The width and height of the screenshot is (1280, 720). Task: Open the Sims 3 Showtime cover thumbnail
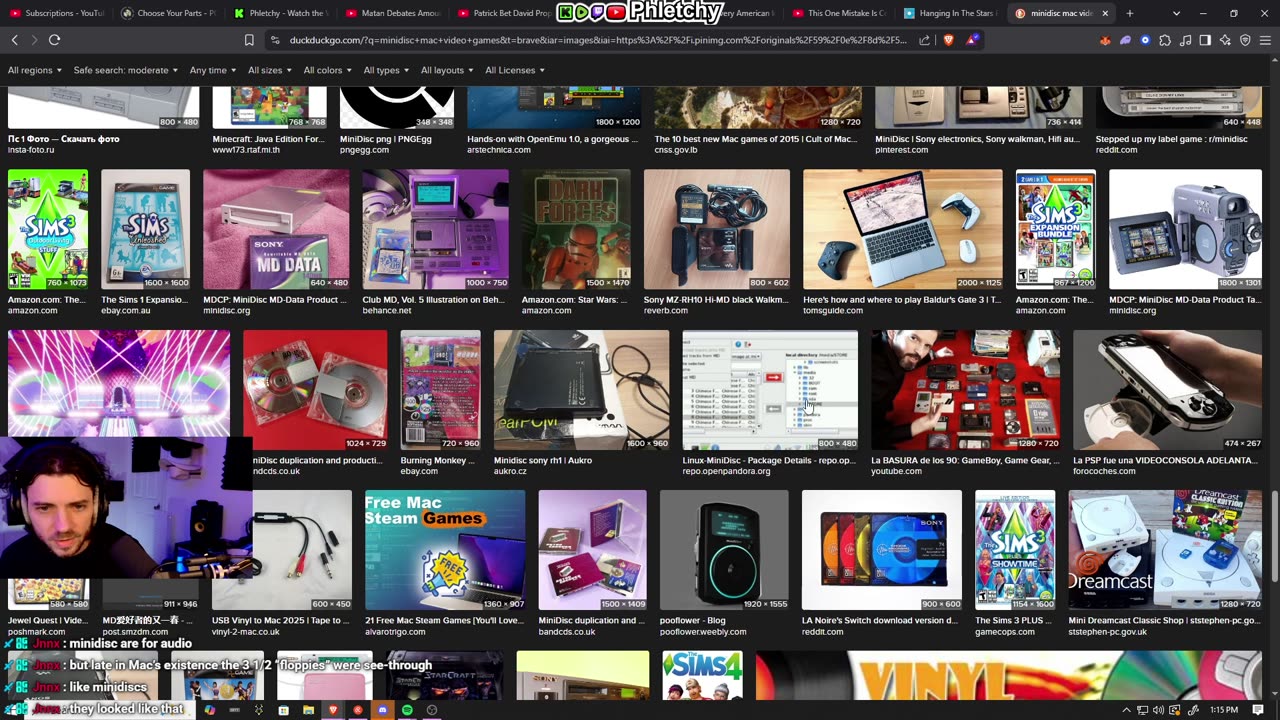1015,550
